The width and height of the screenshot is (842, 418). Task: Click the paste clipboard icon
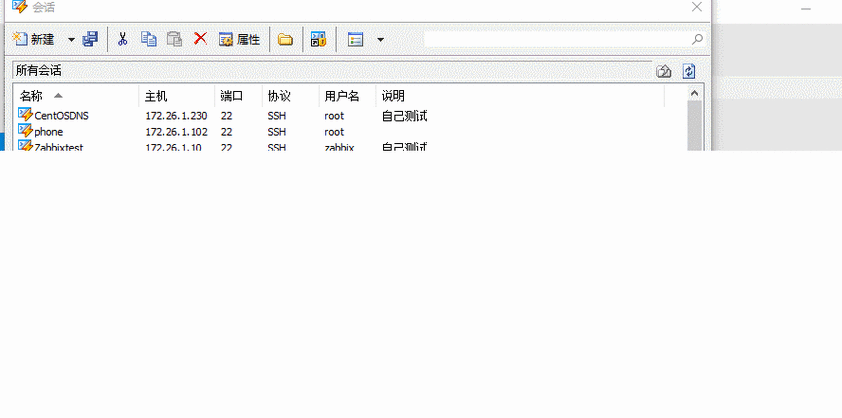pyautogui.click(x=174, y=39)
